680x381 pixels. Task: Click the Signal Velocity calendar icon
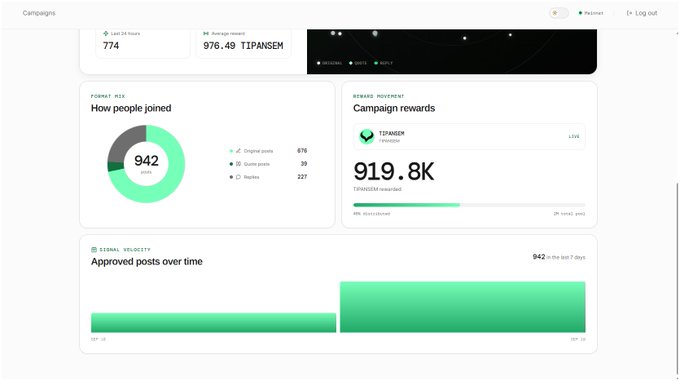[94, 250]
